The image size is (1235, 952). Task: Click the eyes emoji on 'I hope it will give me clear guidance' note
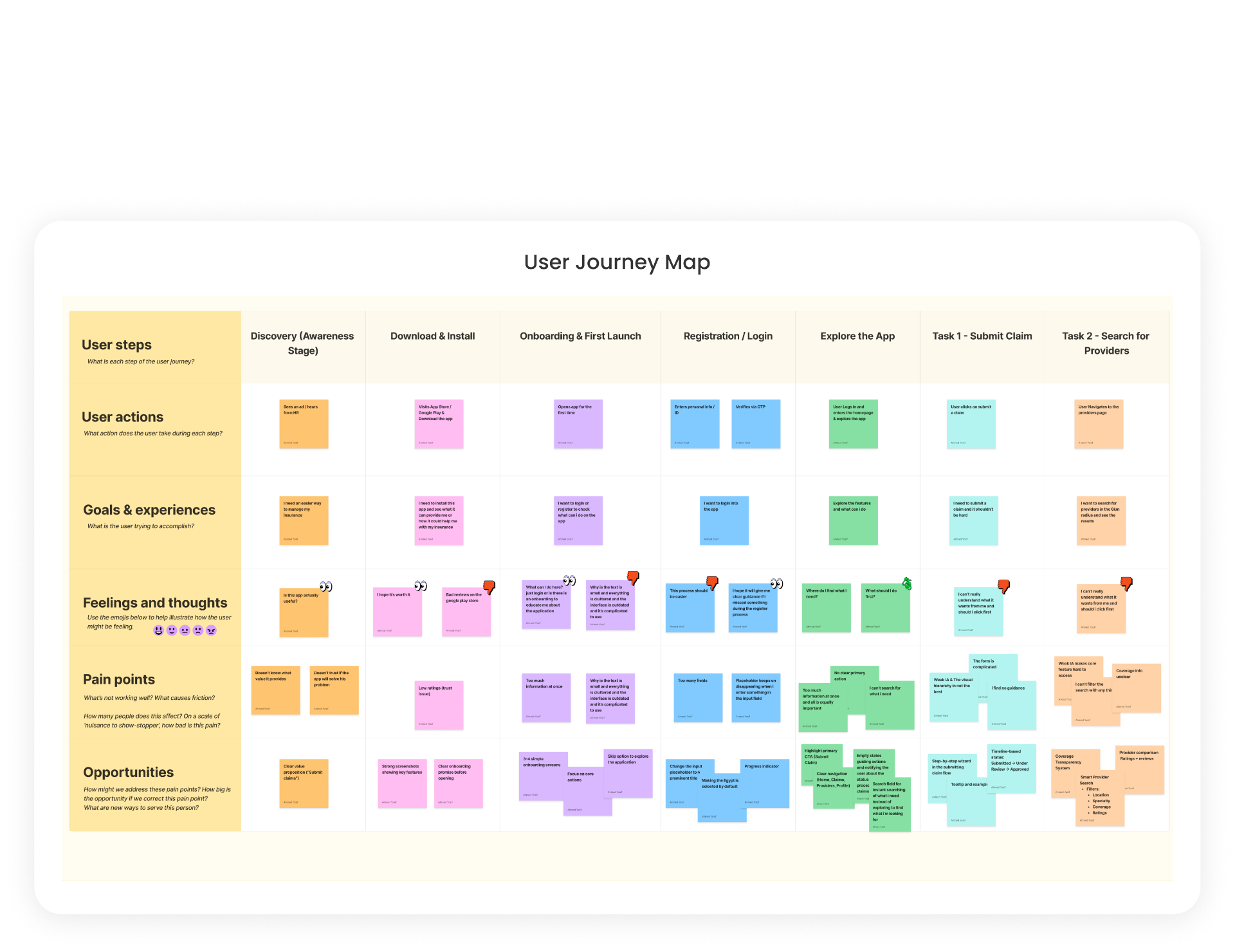tap(776, 583)
